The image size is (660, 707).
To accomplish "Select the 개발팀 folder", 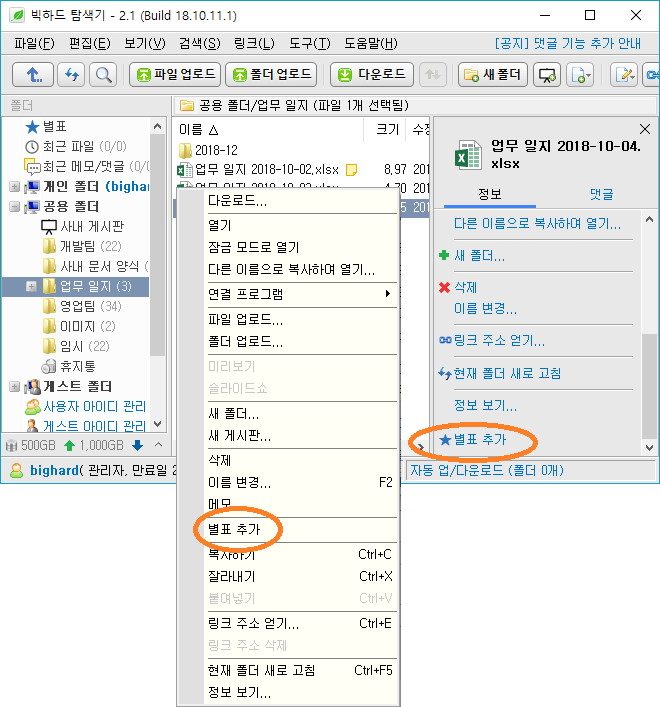I will coord(82,246).
